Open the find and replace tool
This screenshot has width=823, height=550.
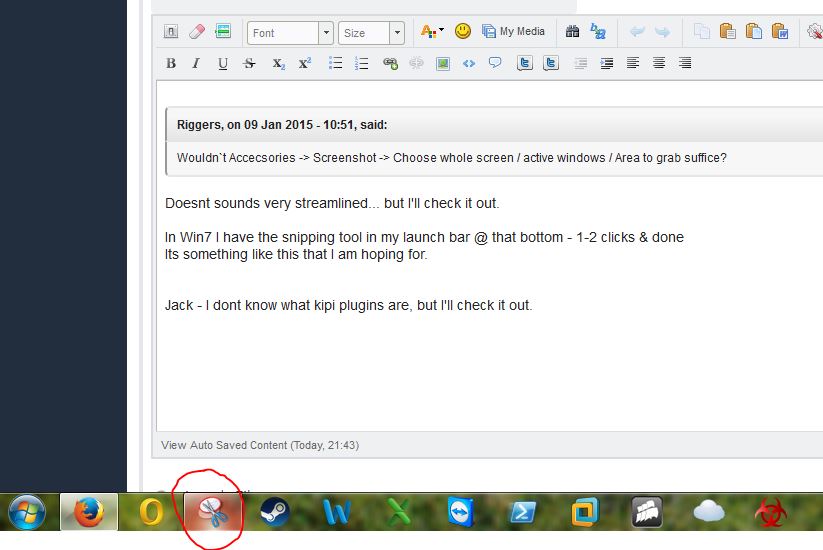pyautogui.click(x=598, y=32)
